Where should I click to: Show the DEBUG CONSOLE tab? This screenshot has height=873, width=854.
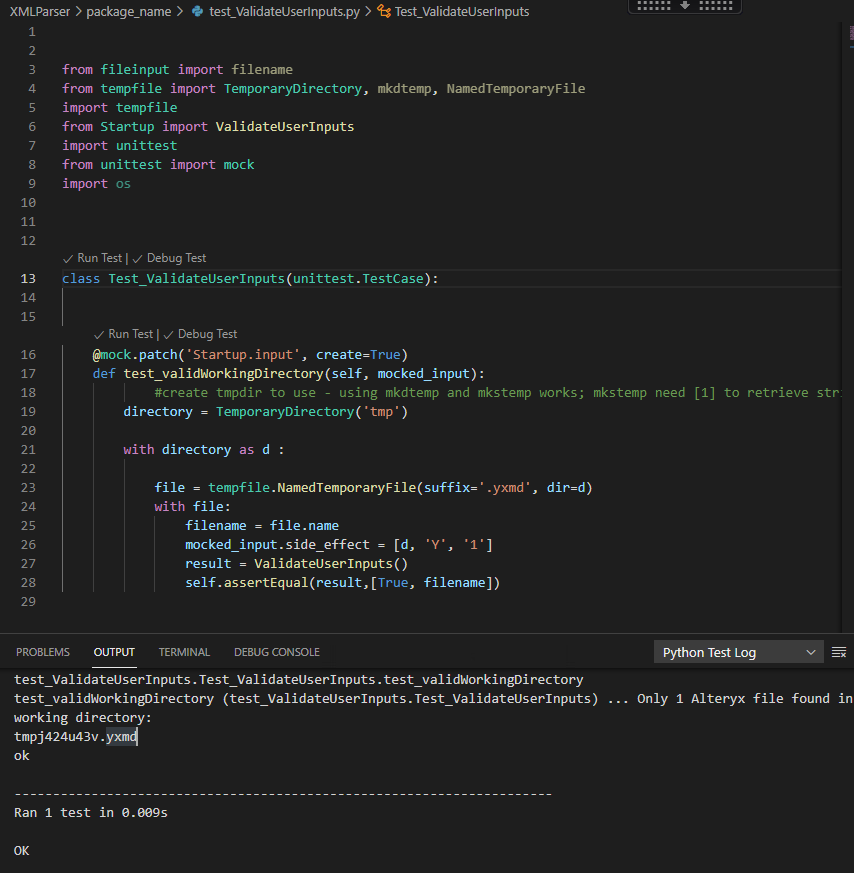[x=277, y=652]
